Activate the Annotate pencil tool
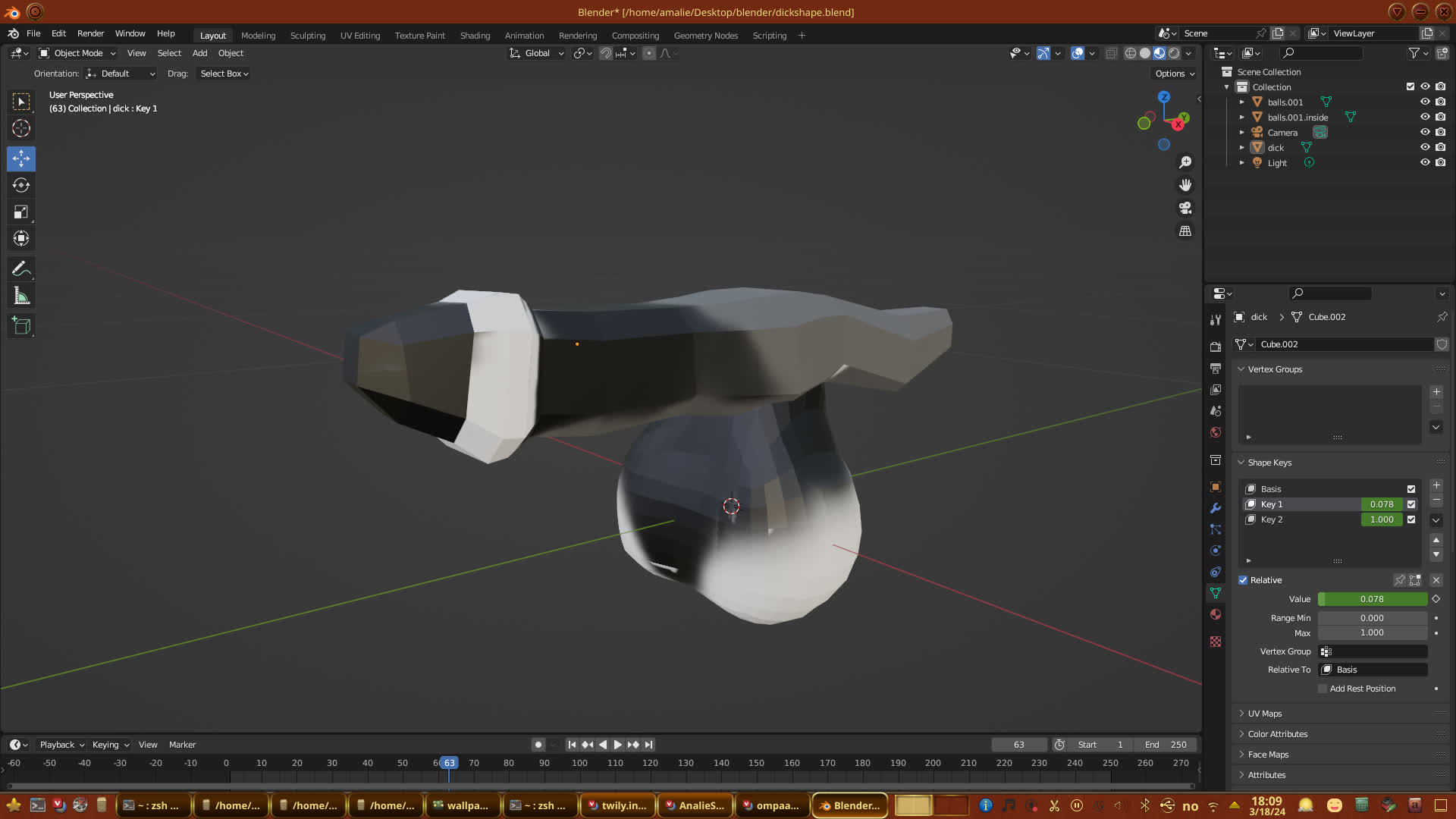 [21, 269]
